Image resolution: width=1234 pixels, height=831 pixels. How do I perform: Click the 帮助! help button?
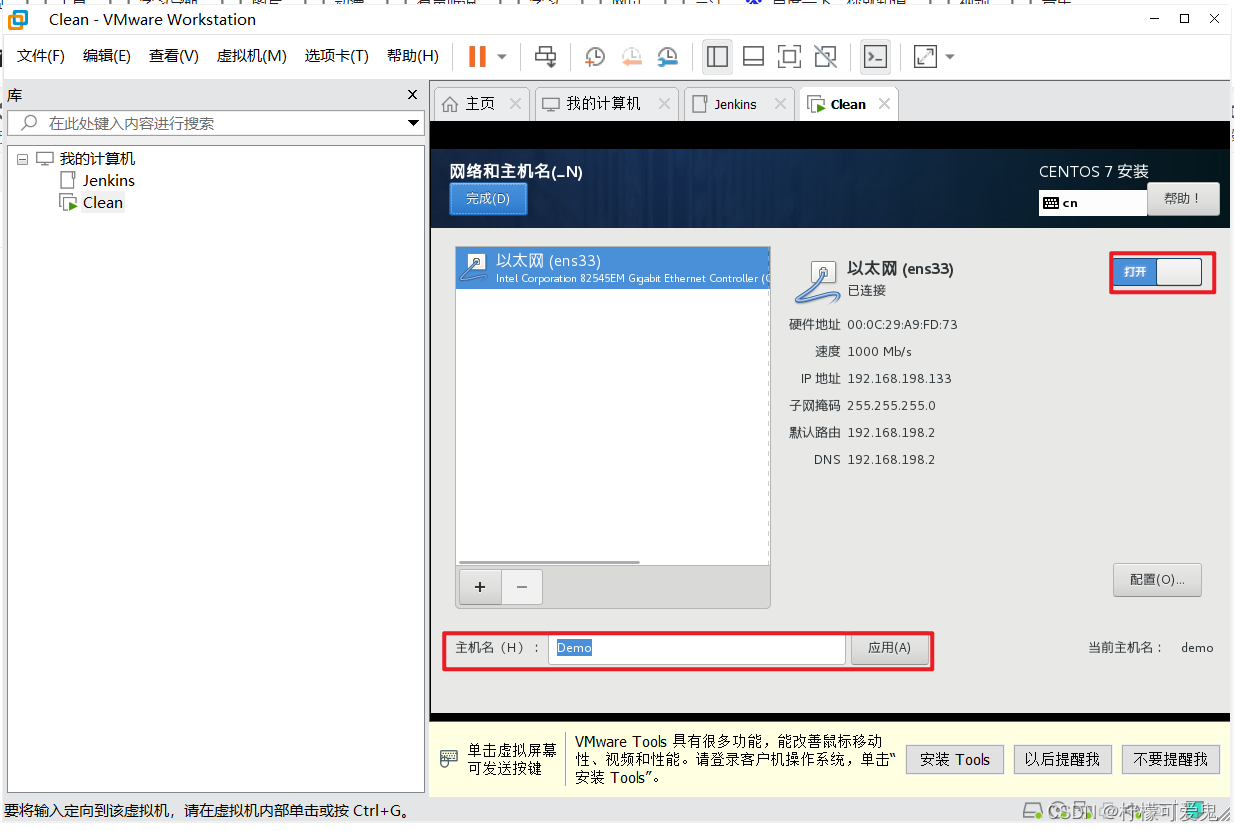[1184, 198]
